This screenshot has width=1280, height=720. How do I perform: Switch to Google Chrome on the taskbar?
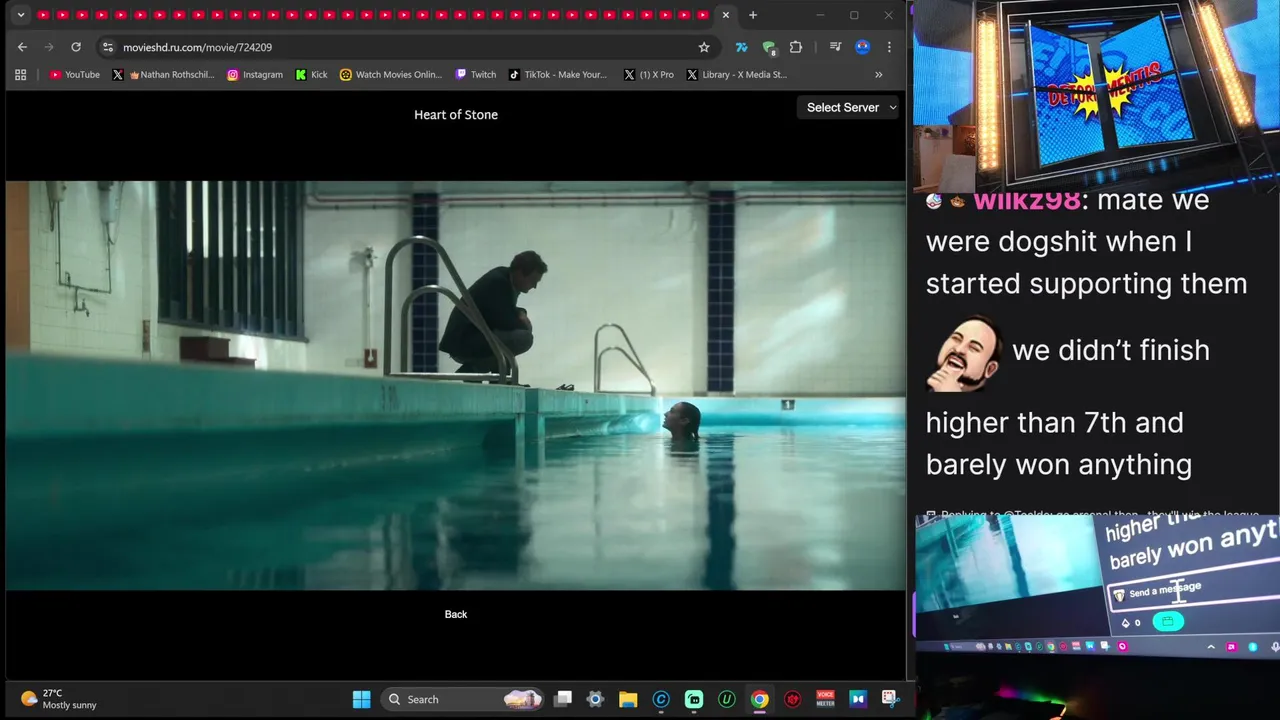[x=760, y=699]
